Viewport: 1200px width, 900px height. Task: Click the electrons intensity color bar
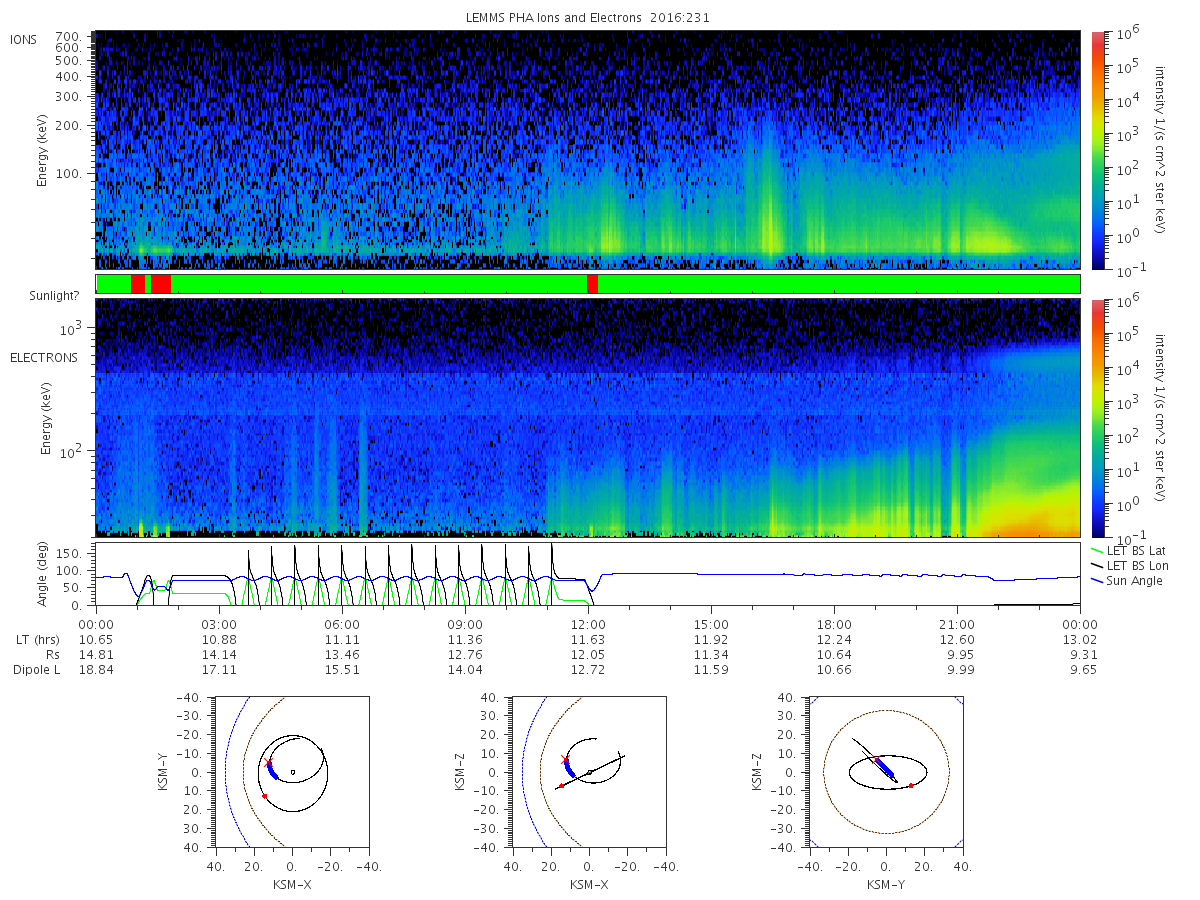coord(1097,417)
